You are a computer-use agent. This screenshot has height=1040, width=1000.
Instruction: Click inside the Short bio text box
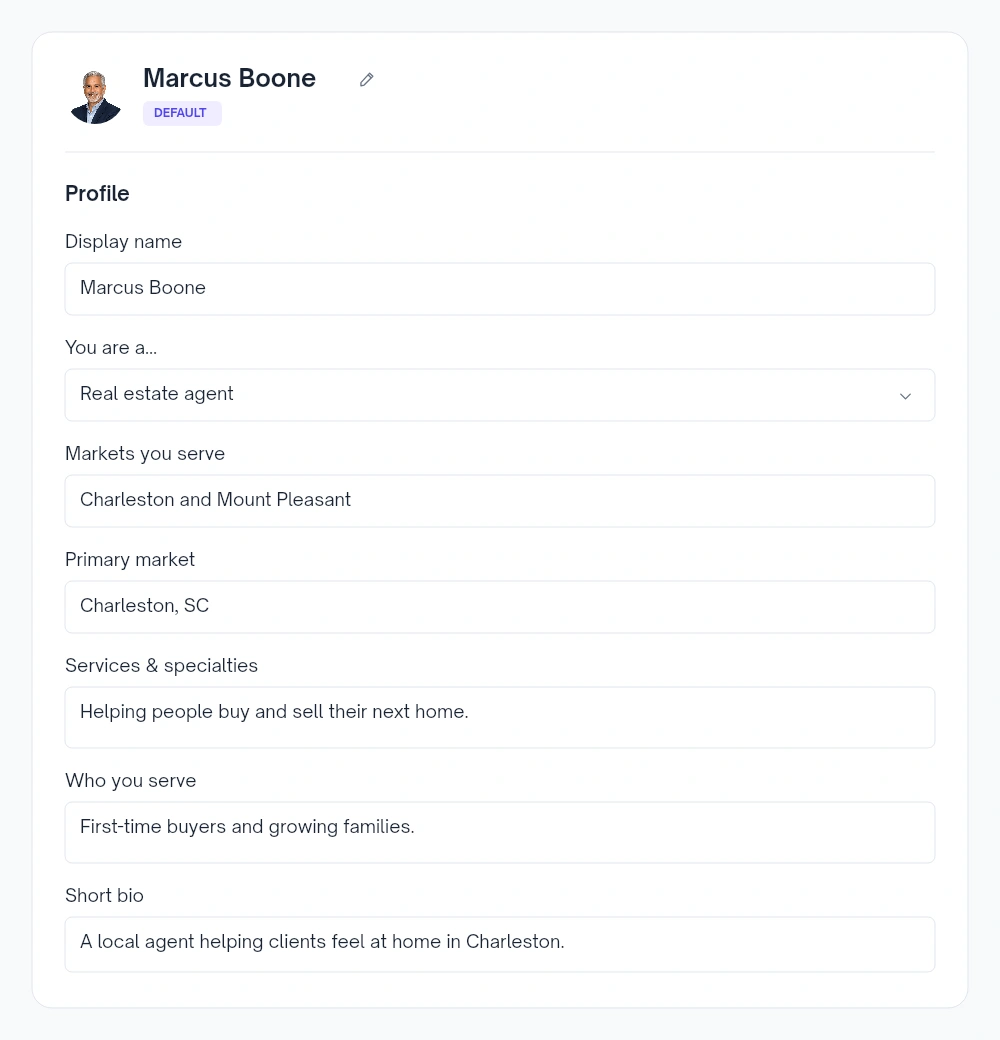[x=500, y=944]
